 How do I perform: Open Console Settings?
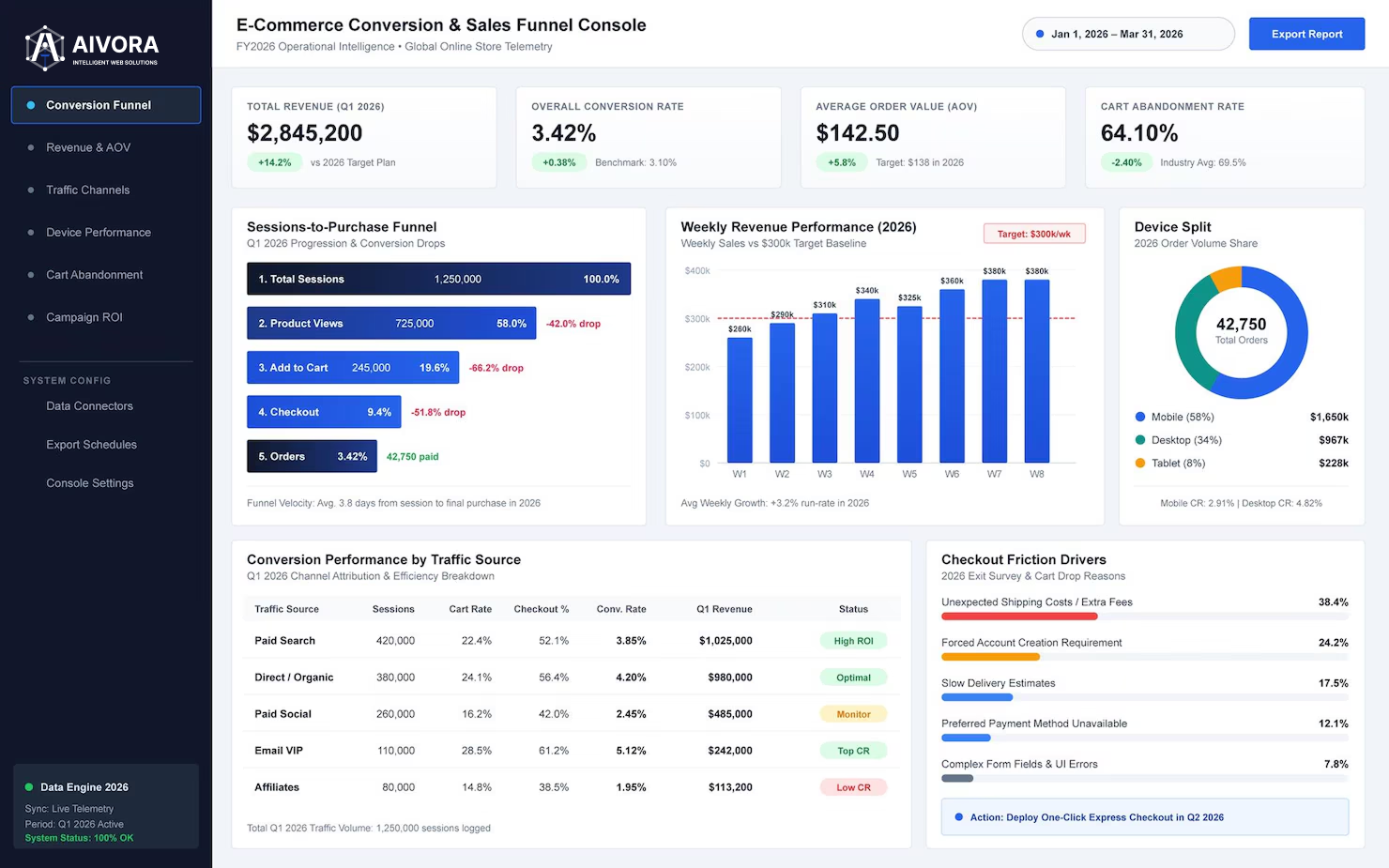(x=90, y=483)
